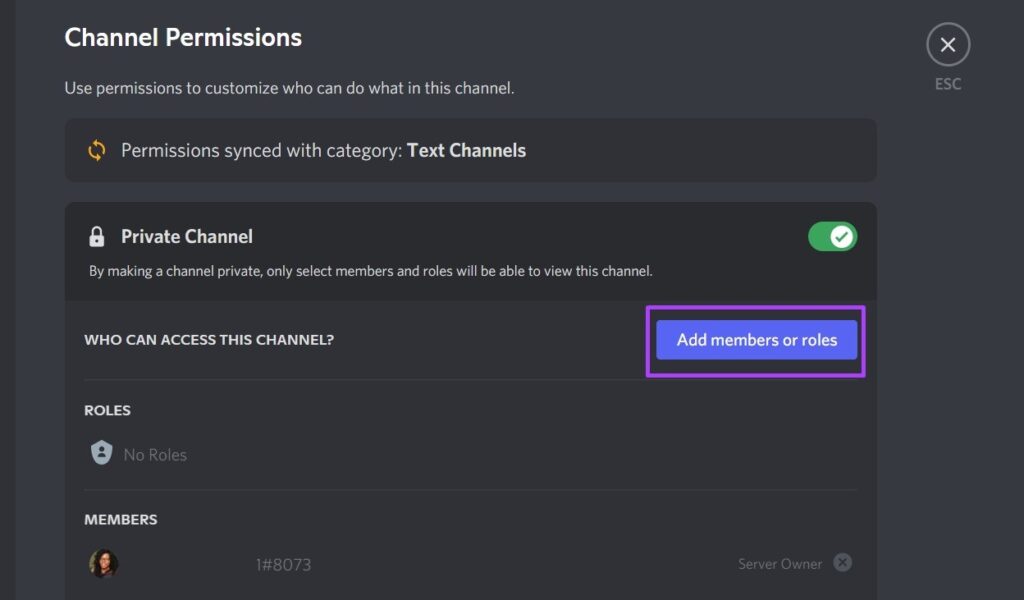The width and height of the screenshot is (1024, 600).
Task: Click the ROLES section header
Action: coord(107,410)
